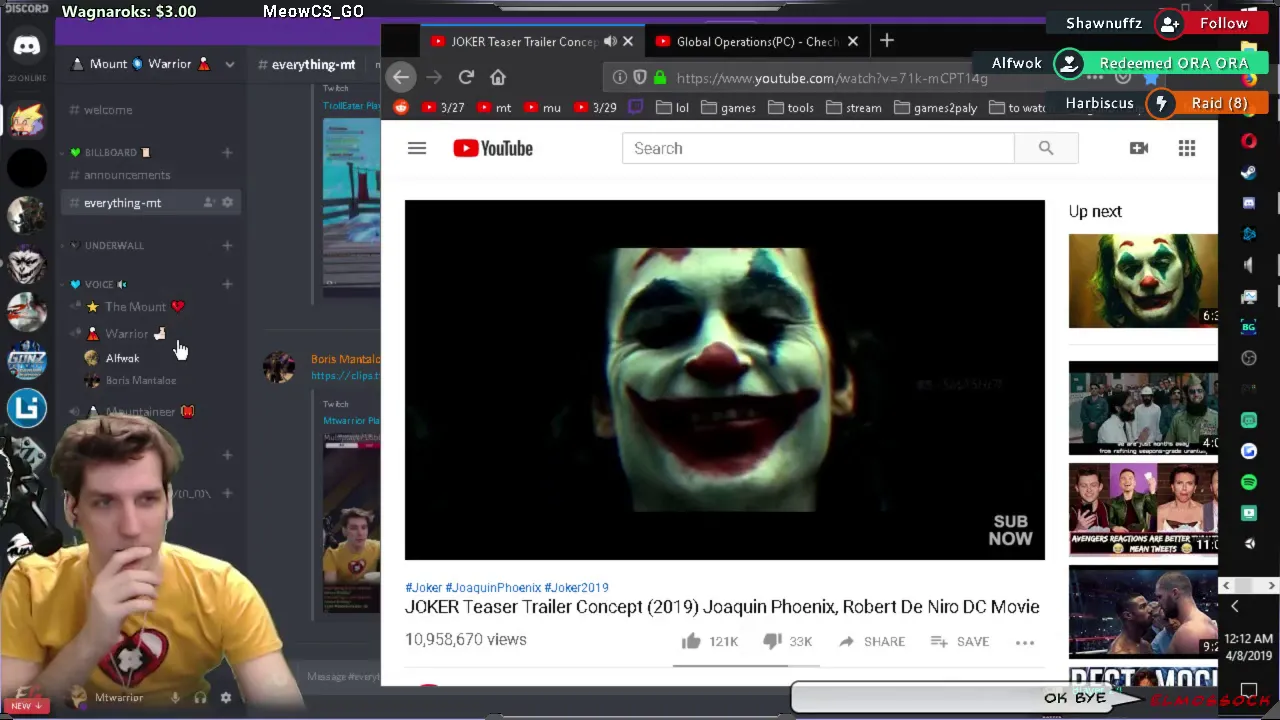Open Spotify from the system tray
This screenshot has width=1280, height=720.
coord(1249,482)
